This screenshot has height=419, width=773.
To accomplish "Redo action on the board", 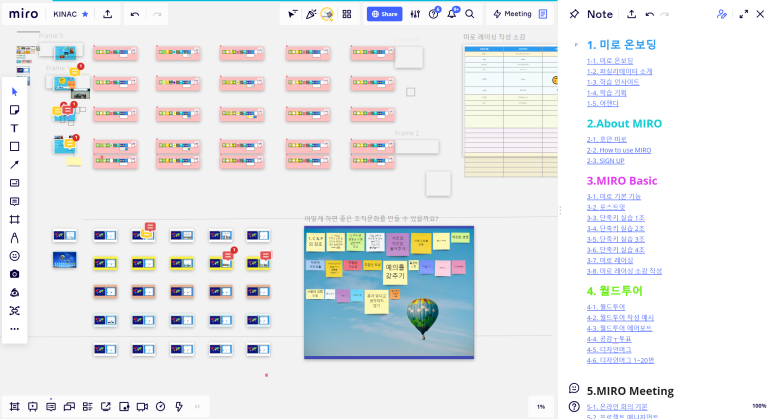I will point(157,14).
